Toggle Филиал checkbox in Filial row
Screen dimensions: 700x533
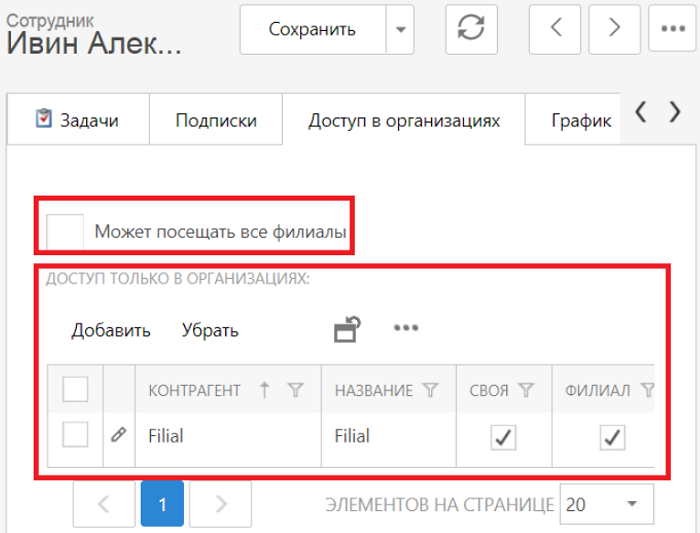coord(612,437)
